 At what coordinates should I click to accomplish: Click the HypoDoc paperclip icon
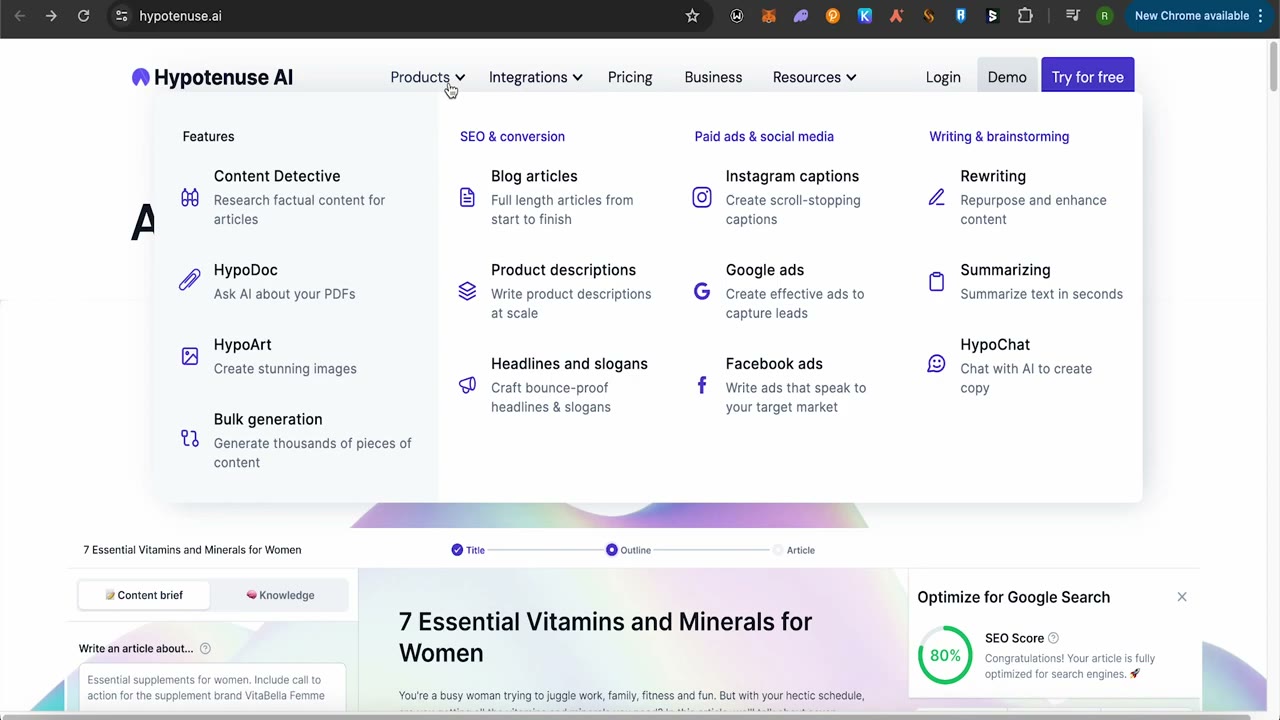(x=190, y=281)
